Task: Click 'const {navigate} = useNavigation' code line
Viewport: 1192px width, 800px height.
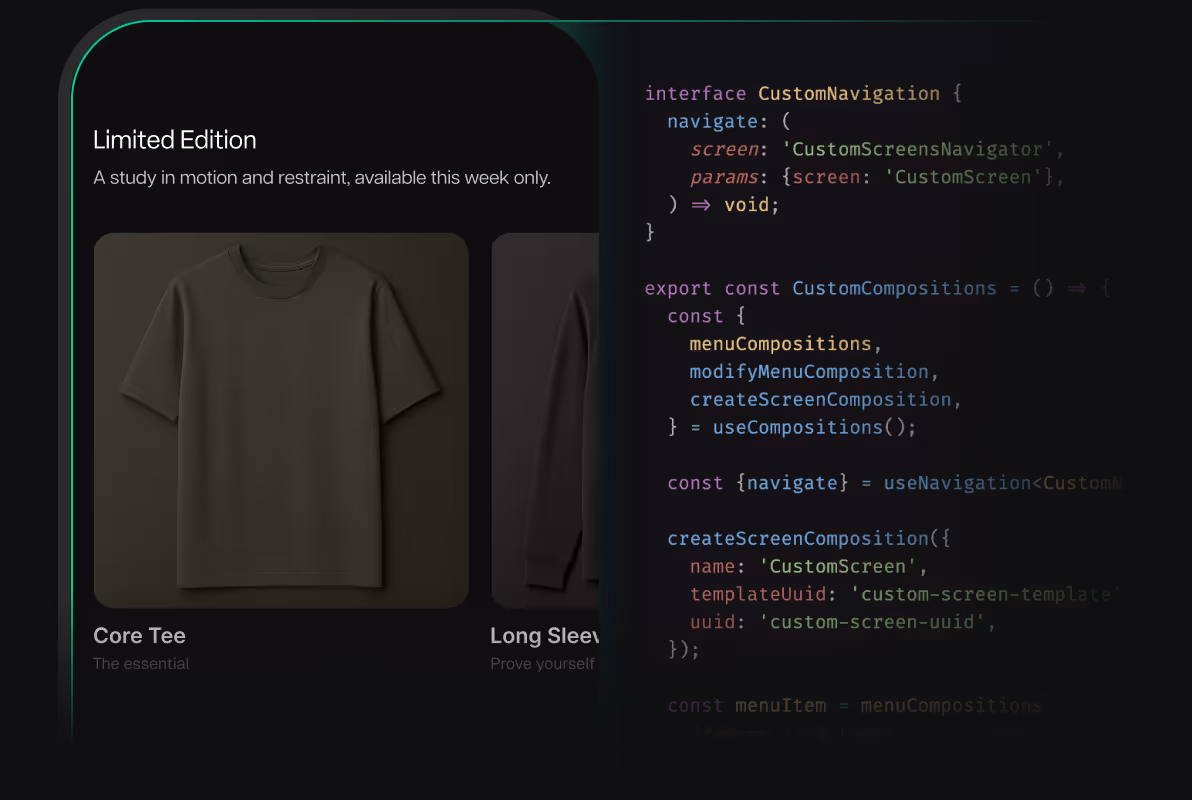Action: [894, 483]
